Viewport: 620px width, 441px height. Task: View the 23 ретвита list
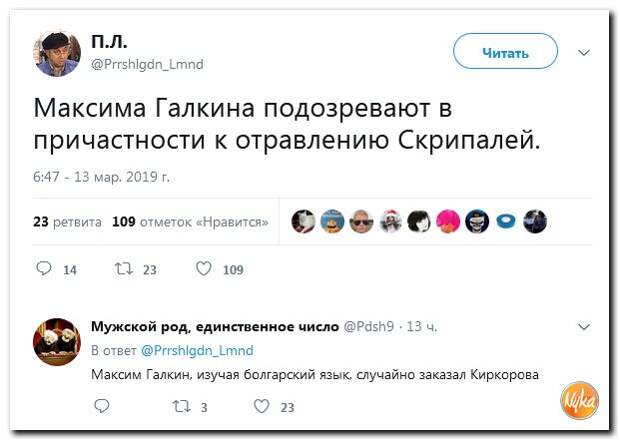point(67,222)
